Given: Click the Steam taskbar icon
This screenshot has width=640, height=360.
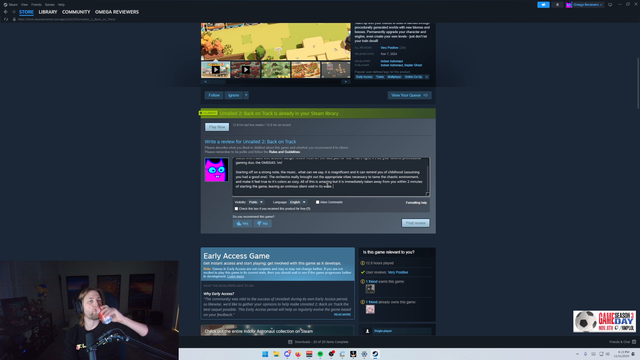Looking at the screenshot, I should 375,354.
